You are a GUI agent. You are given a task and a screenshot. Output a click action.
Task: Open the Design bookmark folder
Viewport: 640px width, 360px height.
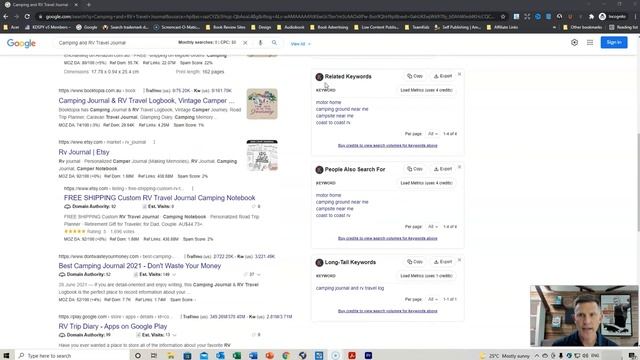point(261,27)
